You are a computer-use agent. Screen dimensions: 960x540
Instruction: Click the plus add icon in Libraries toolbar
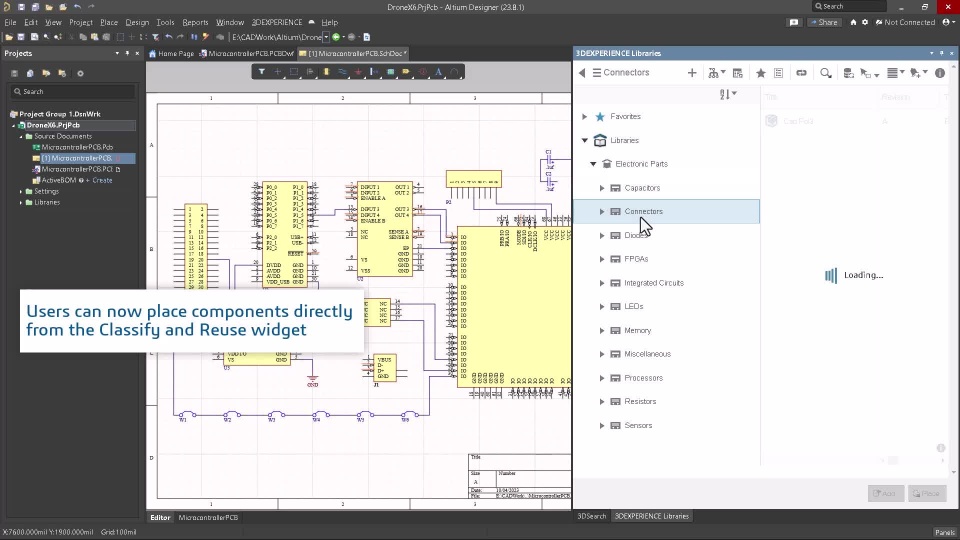point(692,73)
